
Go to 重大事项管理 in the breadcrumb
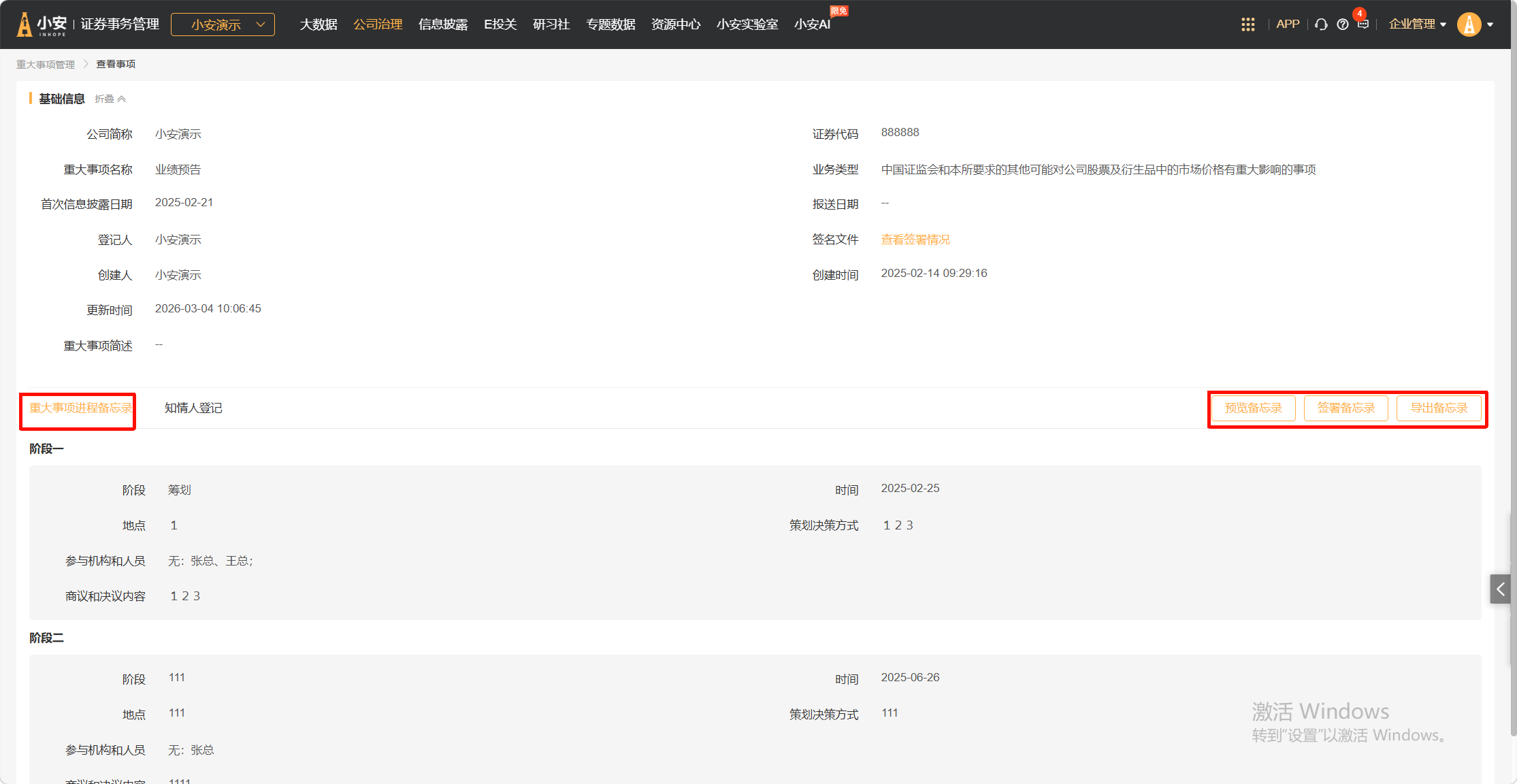tap(46, 64)
